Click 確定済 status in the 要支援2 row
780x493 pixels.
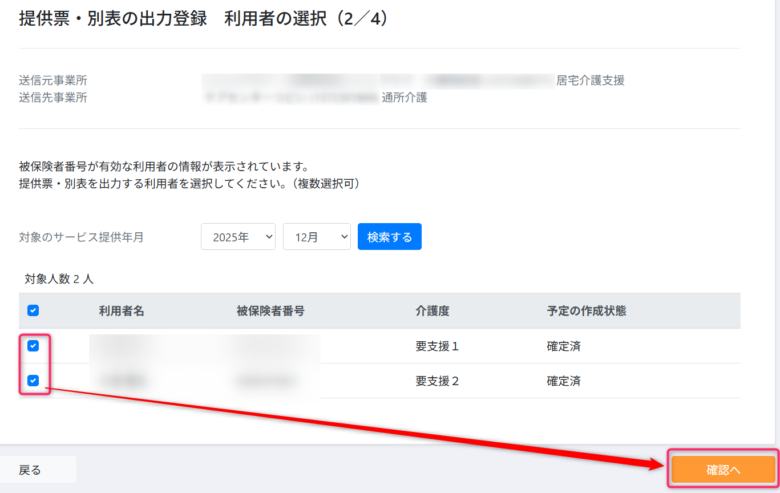tap(566, 381)
